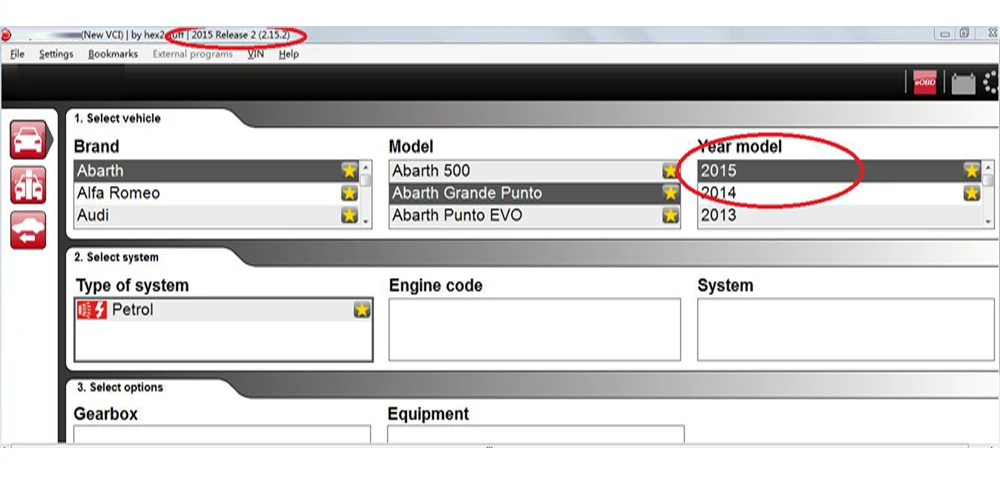Click the empty Engine code list box

click(x=534, y=330)
